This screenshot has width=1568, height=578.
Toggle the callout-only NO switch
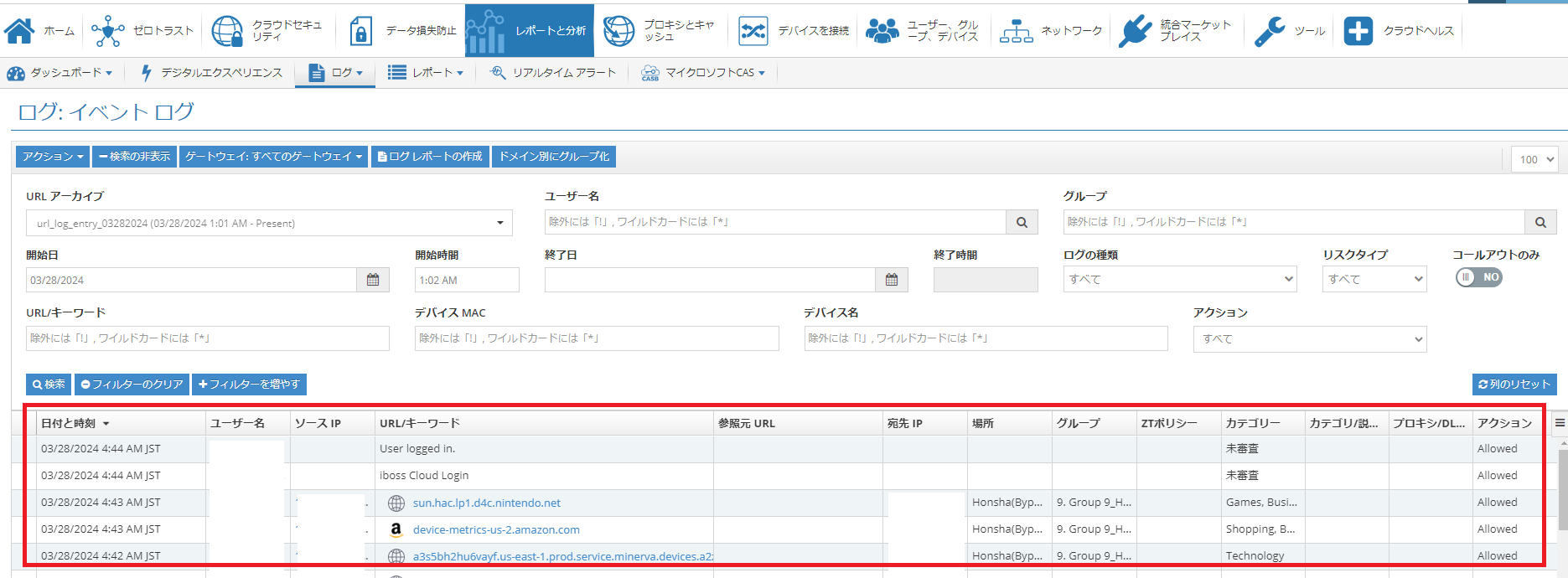(x=1479, y=277)
